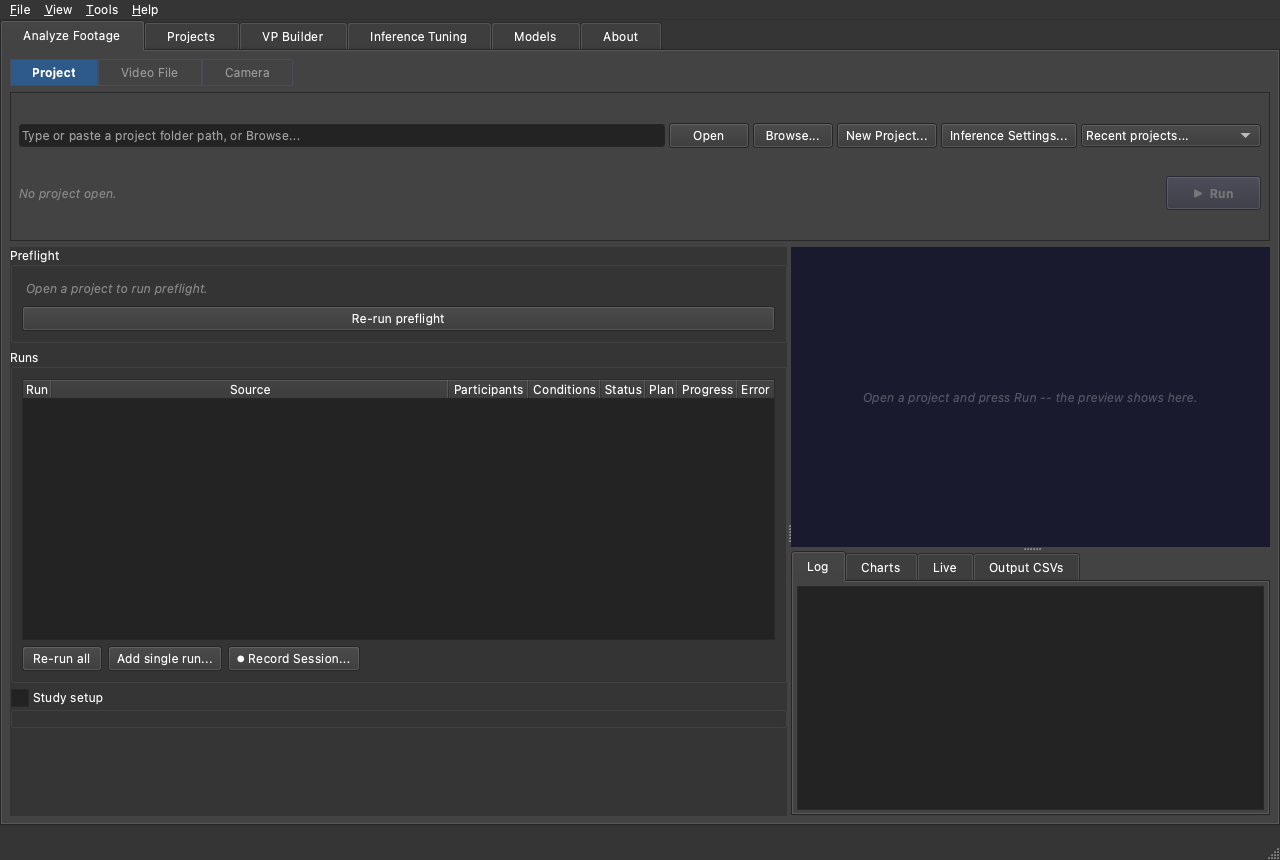Viewport: 1280px width, 860px height.
Task: Click the preview placeholder message text
Action: (x=1030, y=397)
